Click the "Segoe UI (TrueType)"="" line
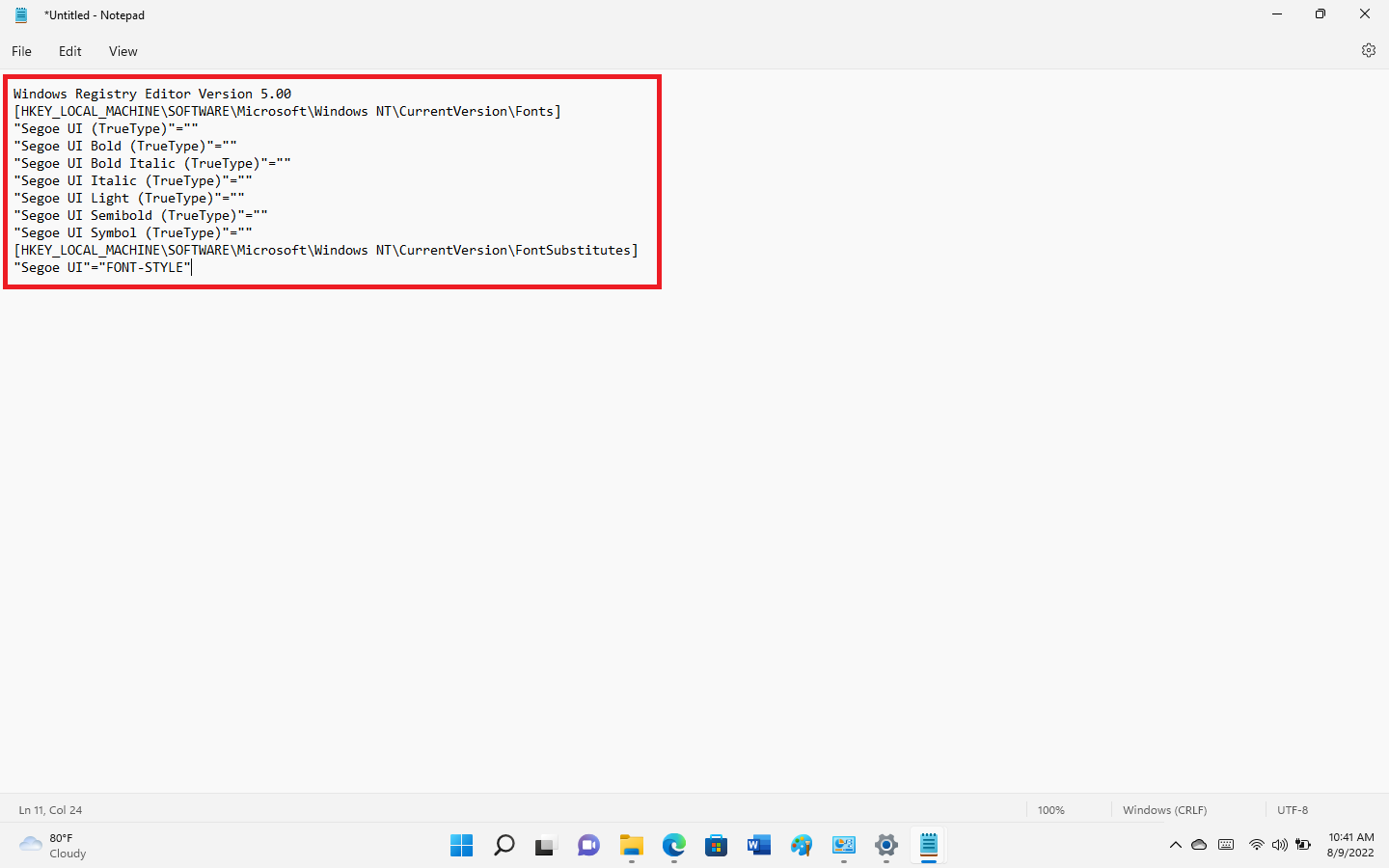 pos(106,128)
